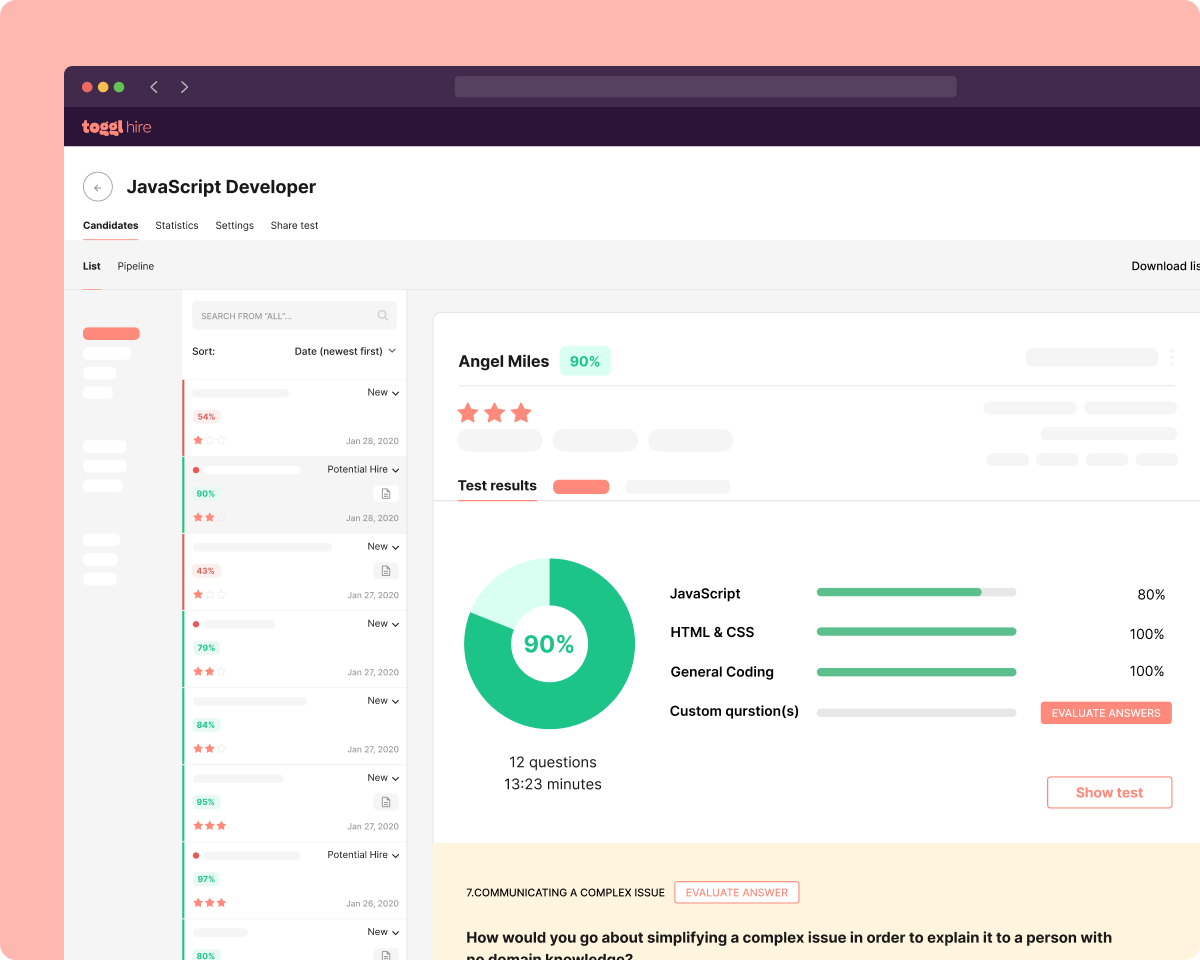Click the 7.Communicating a complex issue heading
1200x960 pixels.
tap(565, 892)
